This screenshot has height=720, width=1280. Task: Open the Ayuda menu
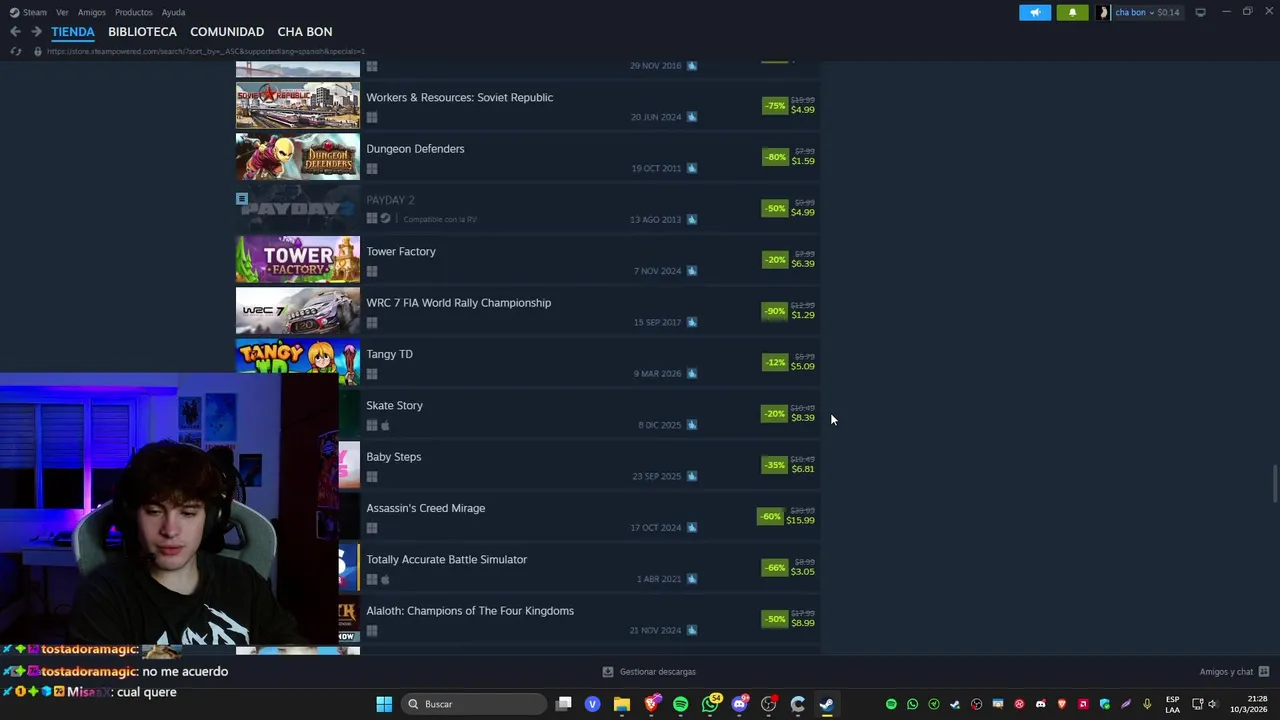[173, 12]
